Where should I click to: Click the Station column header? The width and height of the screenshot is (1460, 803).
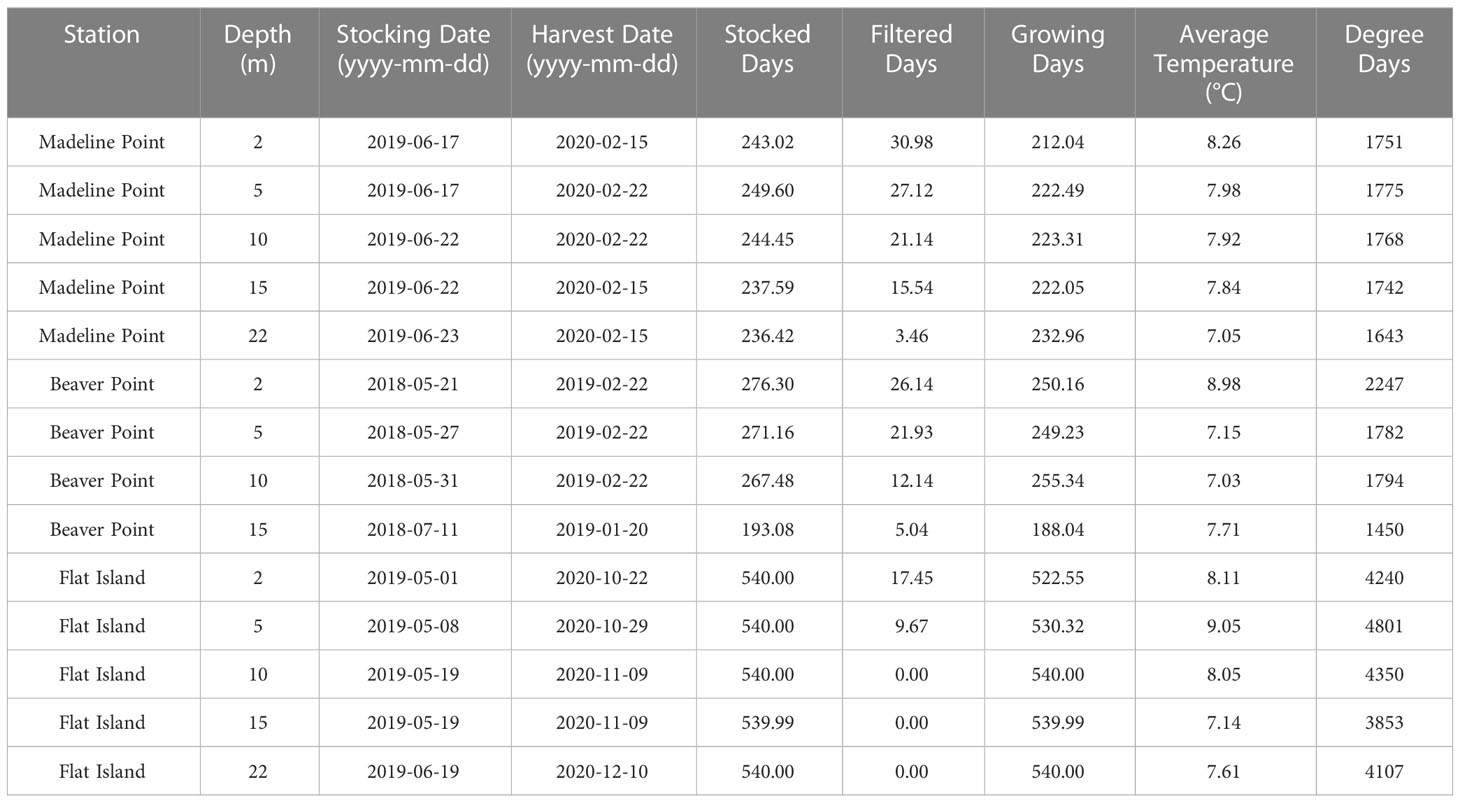(x=102, y=35)
